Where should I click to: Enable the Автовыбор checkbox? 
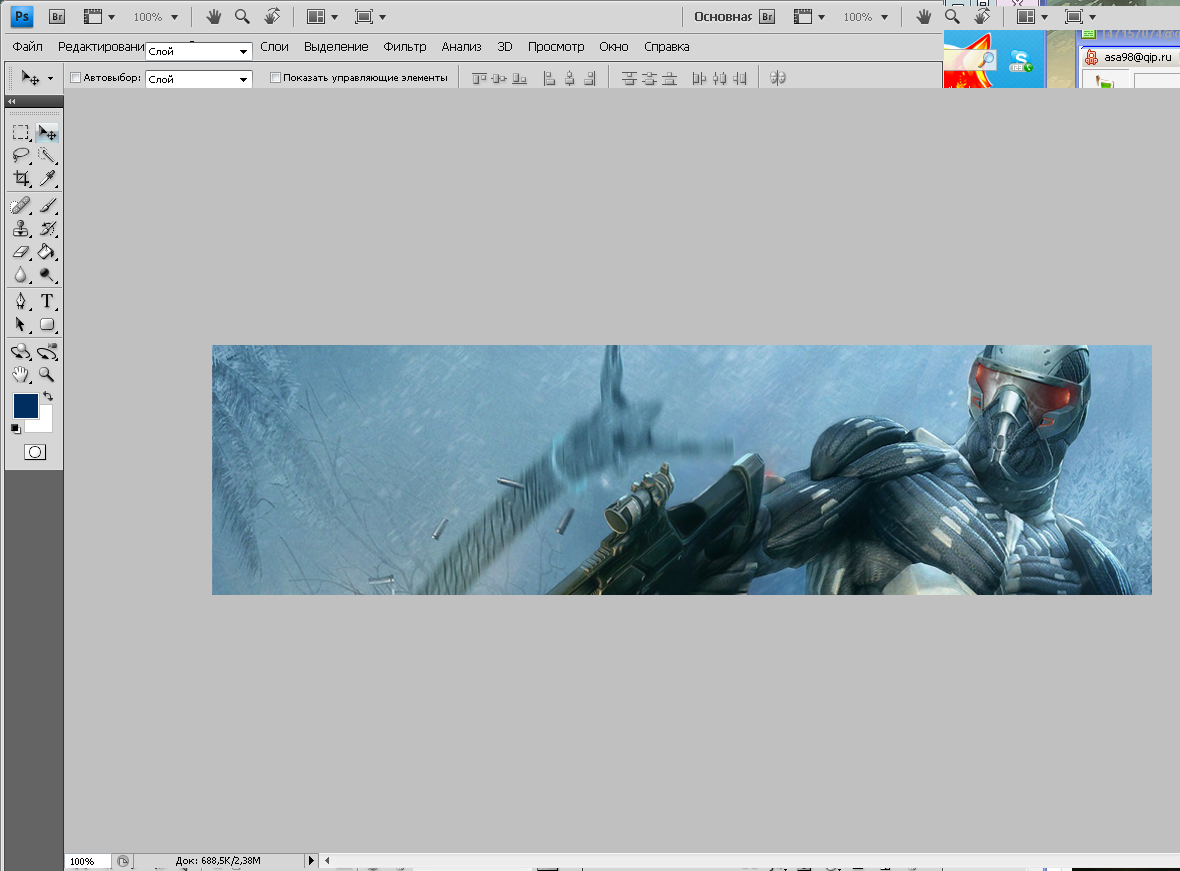(x=76, y=78)
